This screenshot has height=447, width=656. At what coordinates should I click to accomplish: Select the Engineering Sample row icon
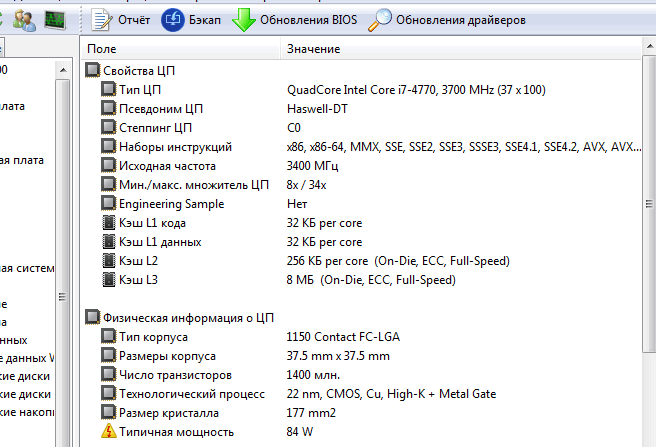coord(108,203)
